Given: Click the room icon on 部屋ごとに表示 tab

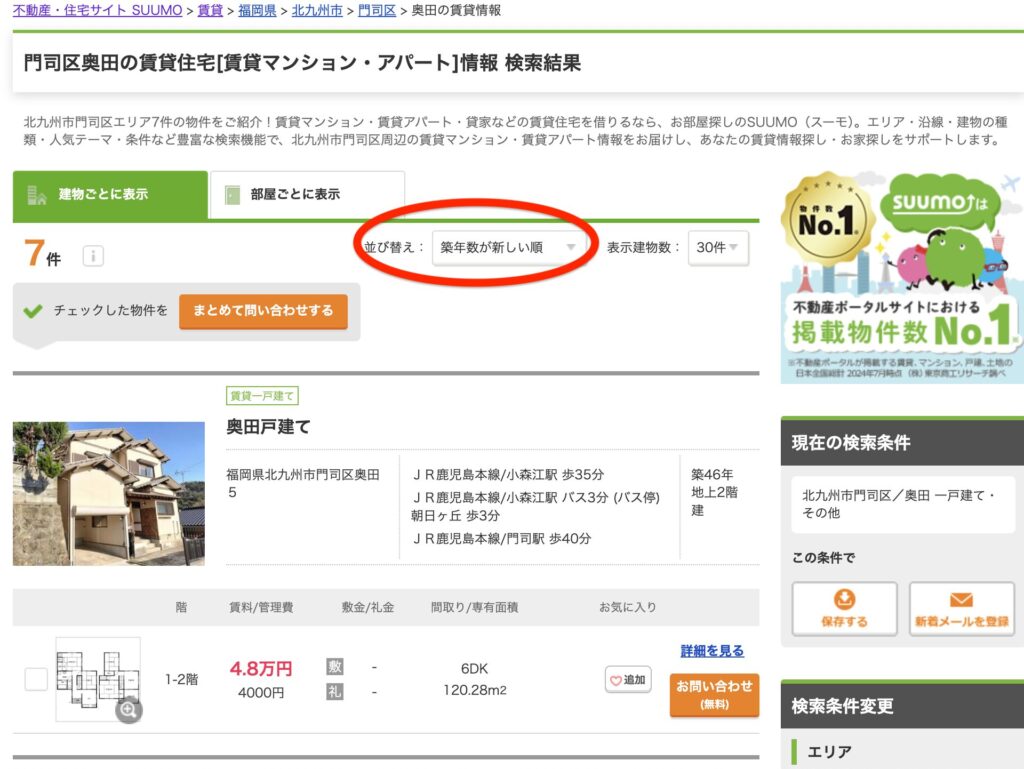Looking at the screenshot, I should [232, 192].
